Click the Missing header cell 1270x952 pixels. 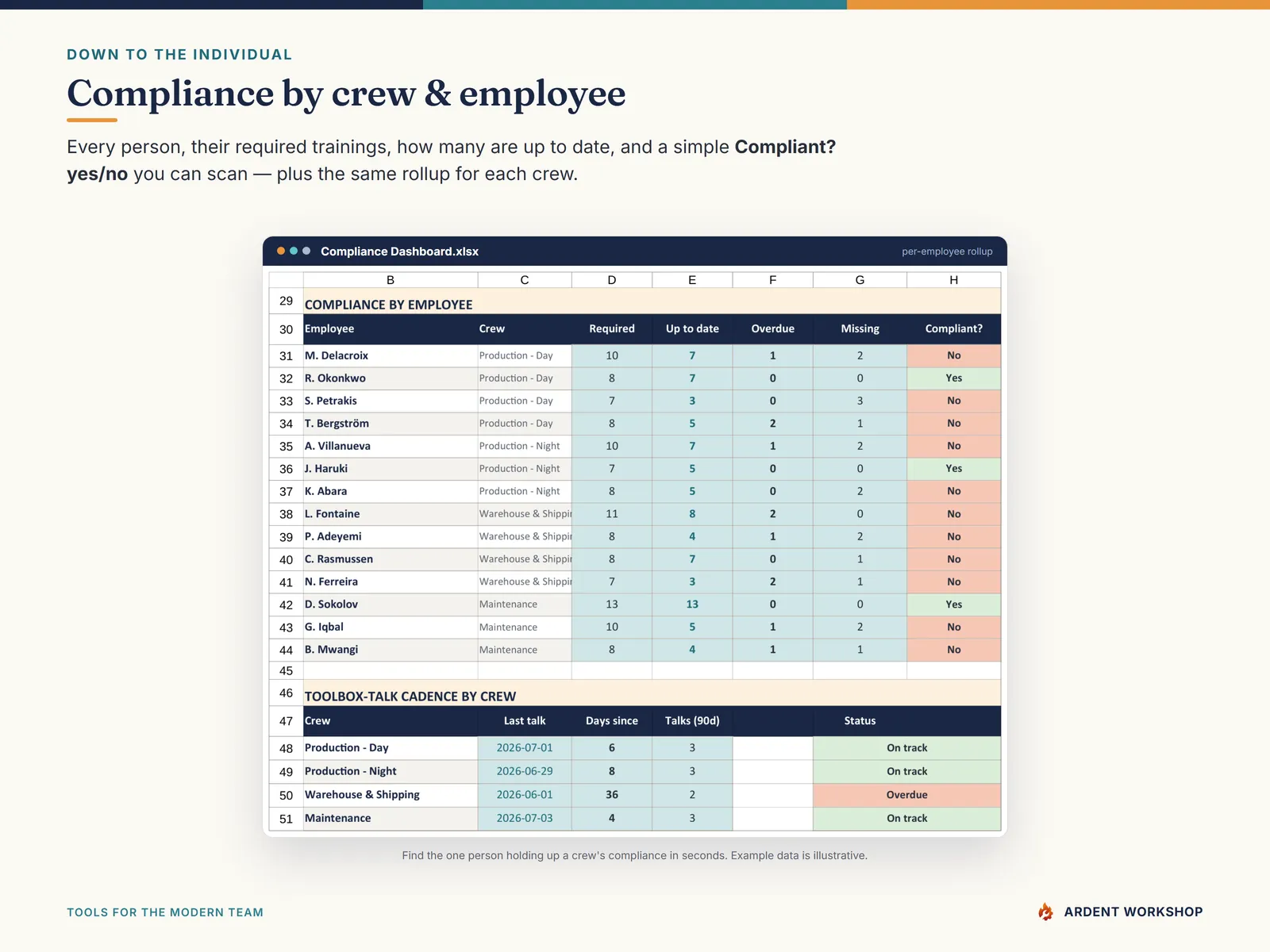[860, 328]
